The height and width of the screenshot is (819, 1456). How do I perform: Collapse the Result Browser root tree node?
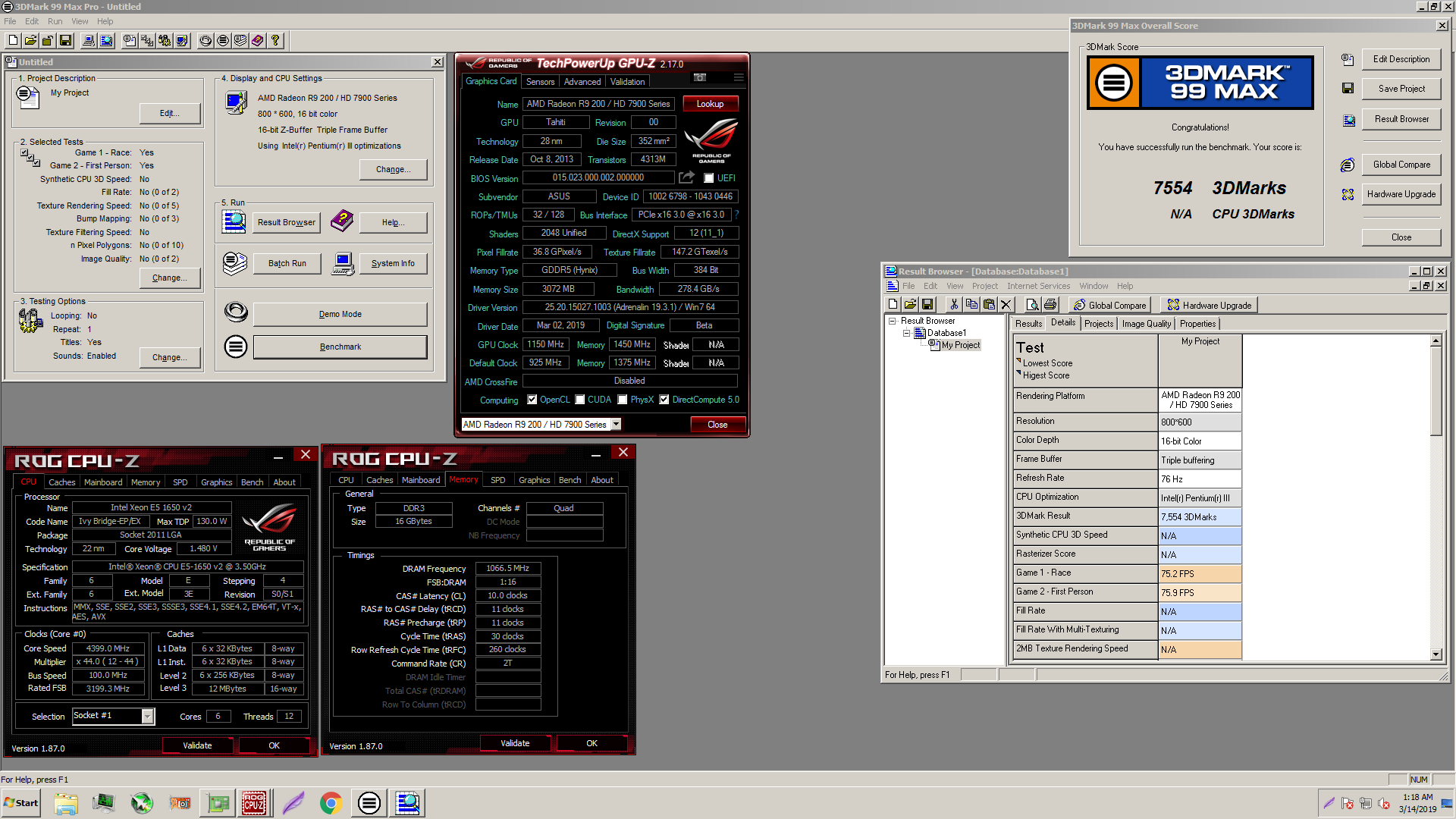[x=893, y=321]
